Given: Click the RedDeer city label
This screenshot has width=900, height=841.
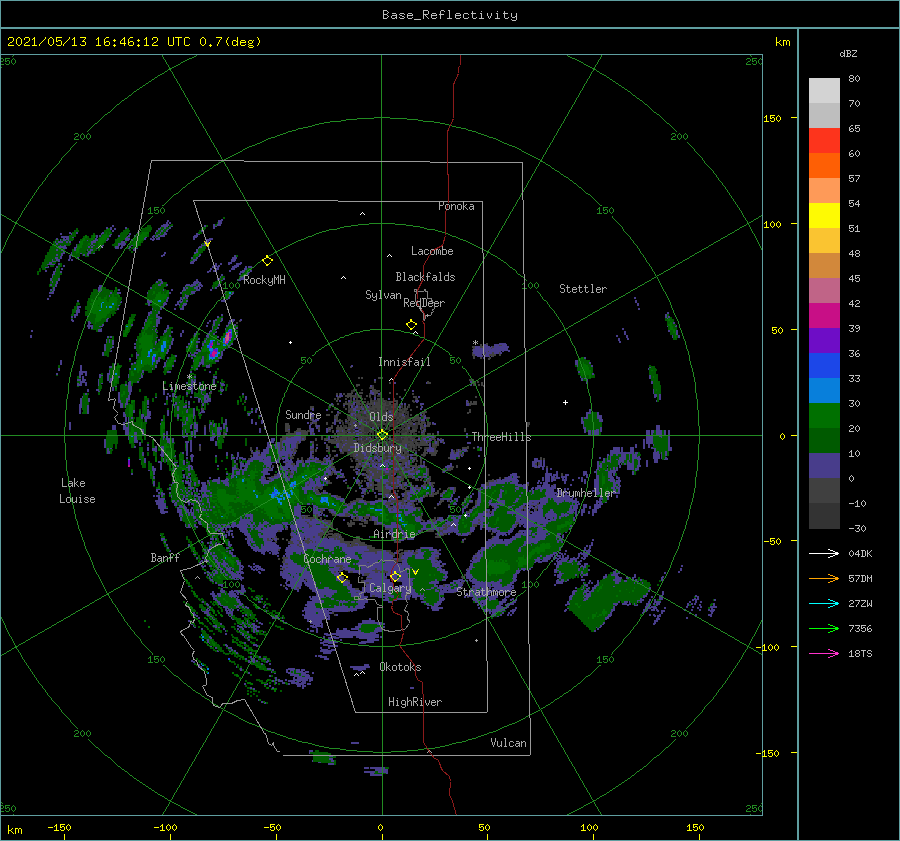Looking at the screenshot, I should pos(424,303).
